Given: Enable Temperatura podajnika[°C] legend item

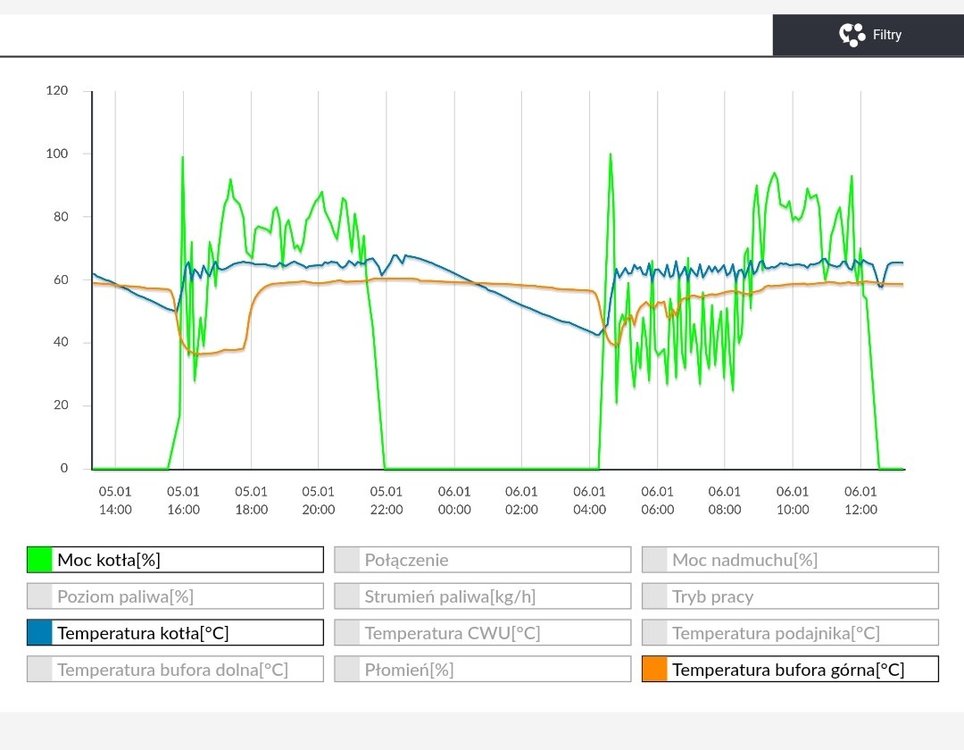Looking at the screenshot, I should 790,633.
